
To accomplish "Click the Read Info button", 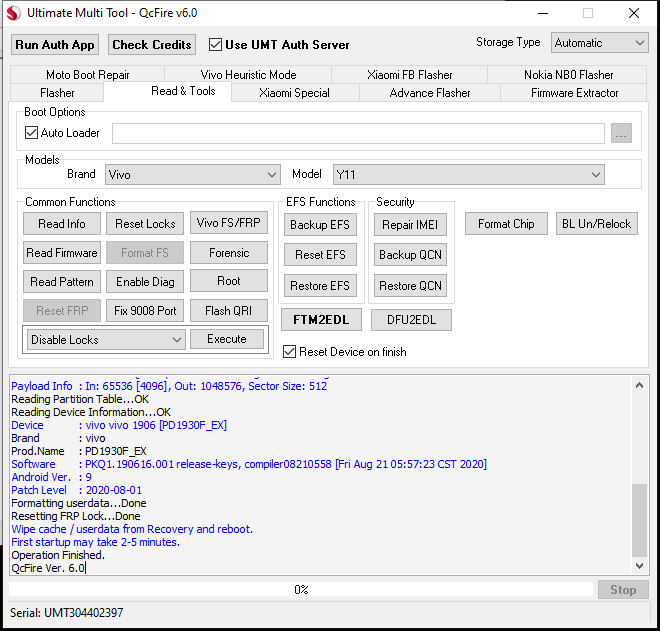I will pyautogui.click(x=62, y=224).
